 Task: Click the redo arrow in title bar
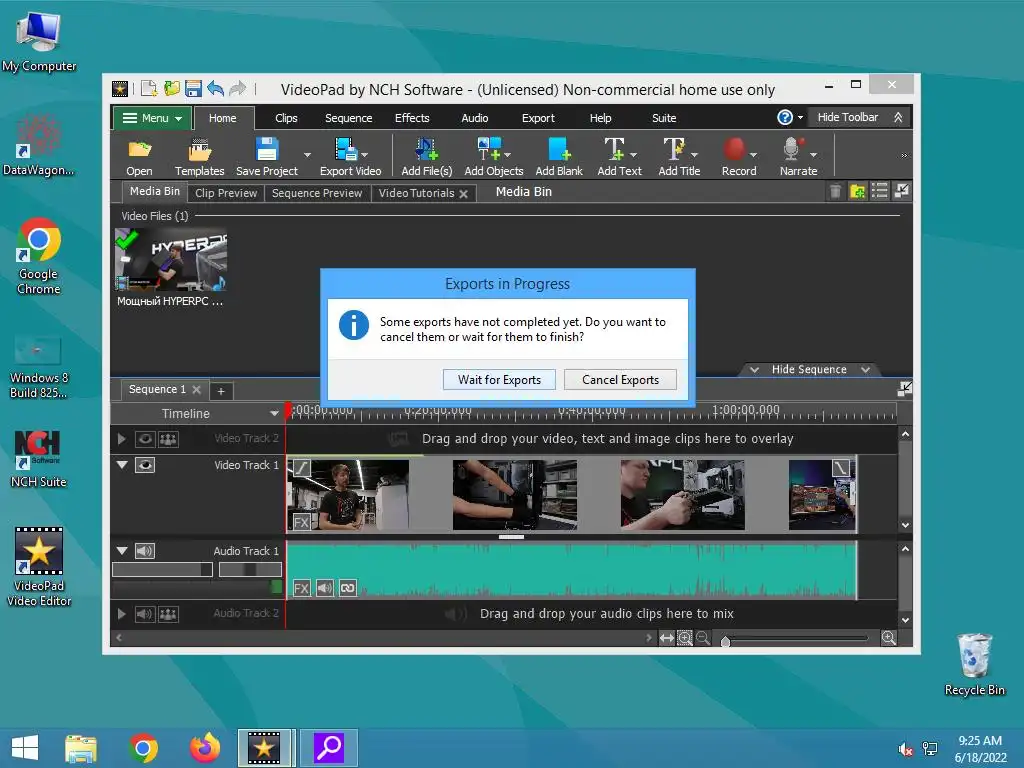[x=238, y=88]
